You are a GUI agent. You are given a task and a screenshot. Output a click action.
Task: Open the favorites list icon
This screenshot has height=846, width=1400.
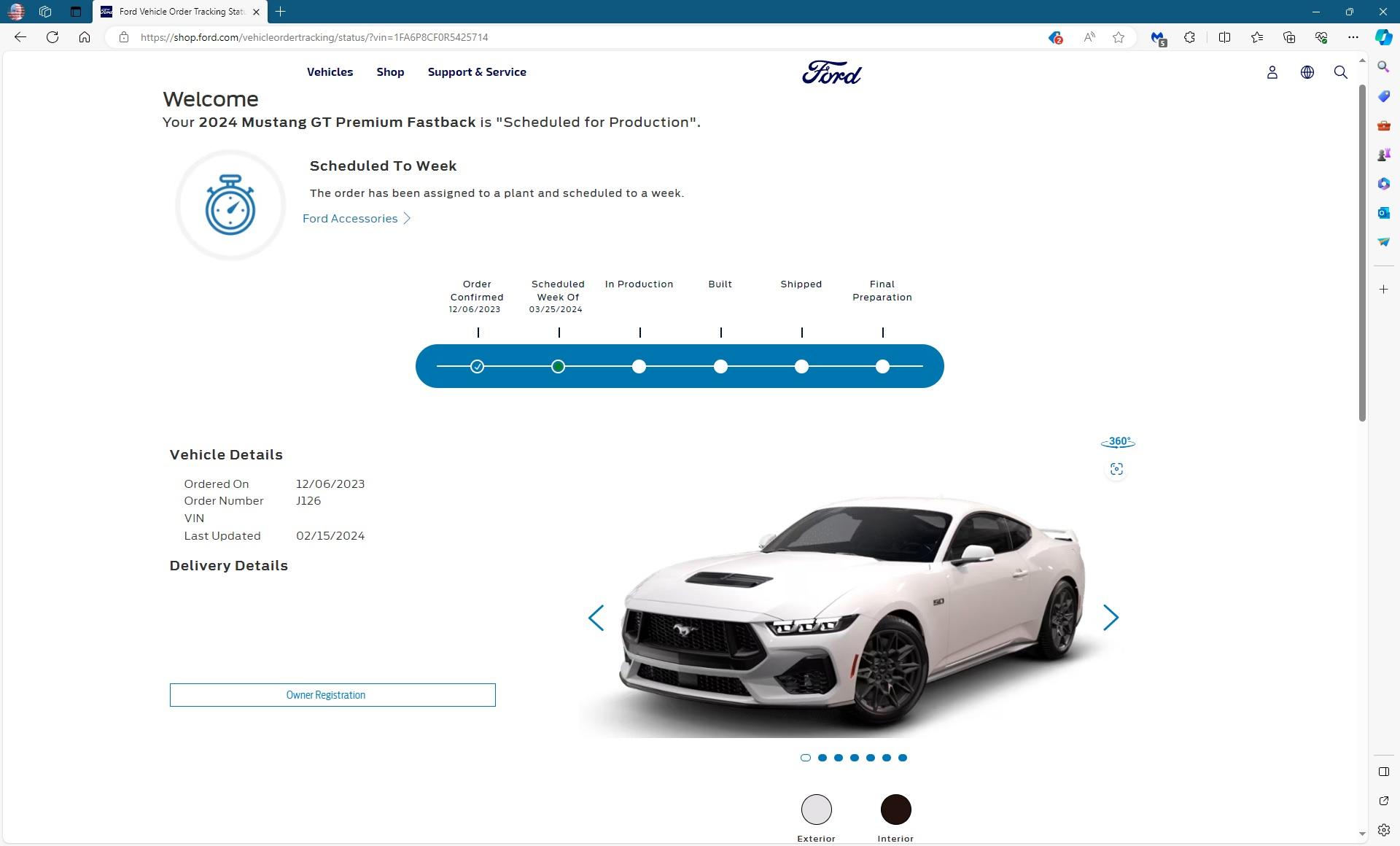click(x=1257, y=37)
